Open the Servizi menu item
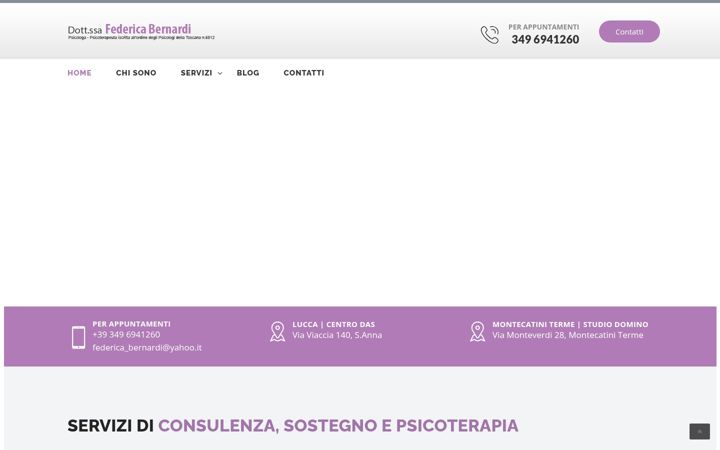 pyautogui.click(x=196, y=73)
